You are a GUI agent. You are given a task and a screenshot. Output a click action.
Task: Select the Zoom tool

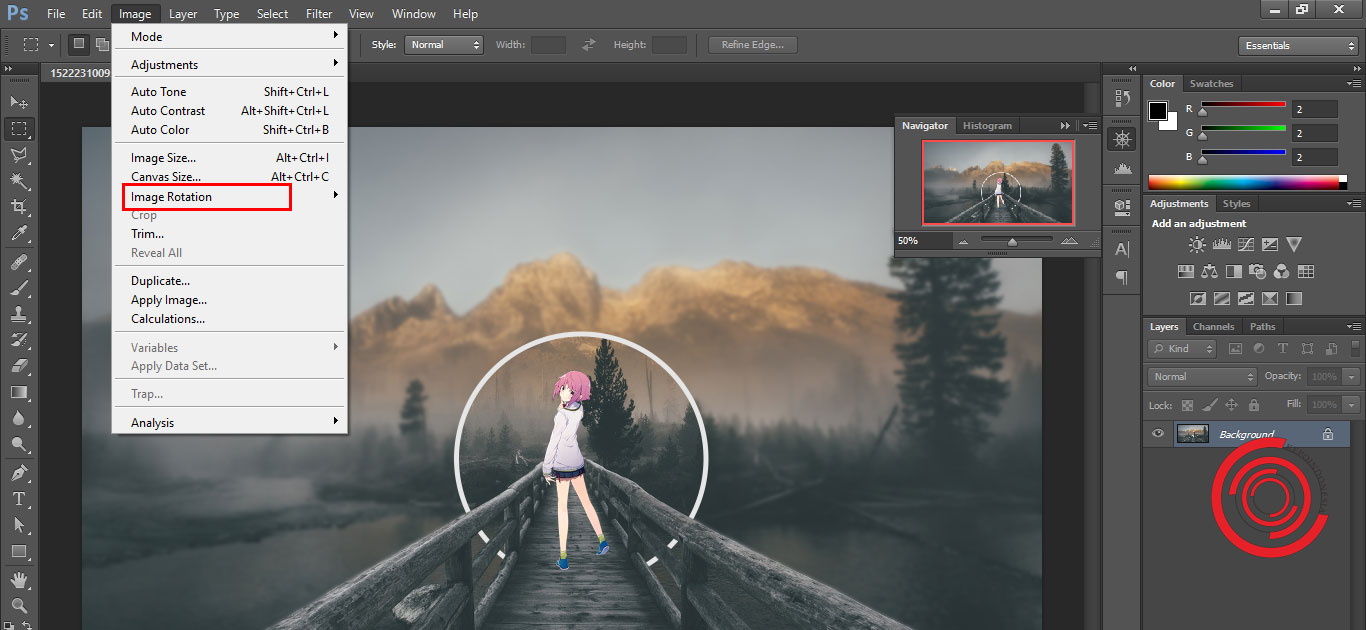(19, 605)
